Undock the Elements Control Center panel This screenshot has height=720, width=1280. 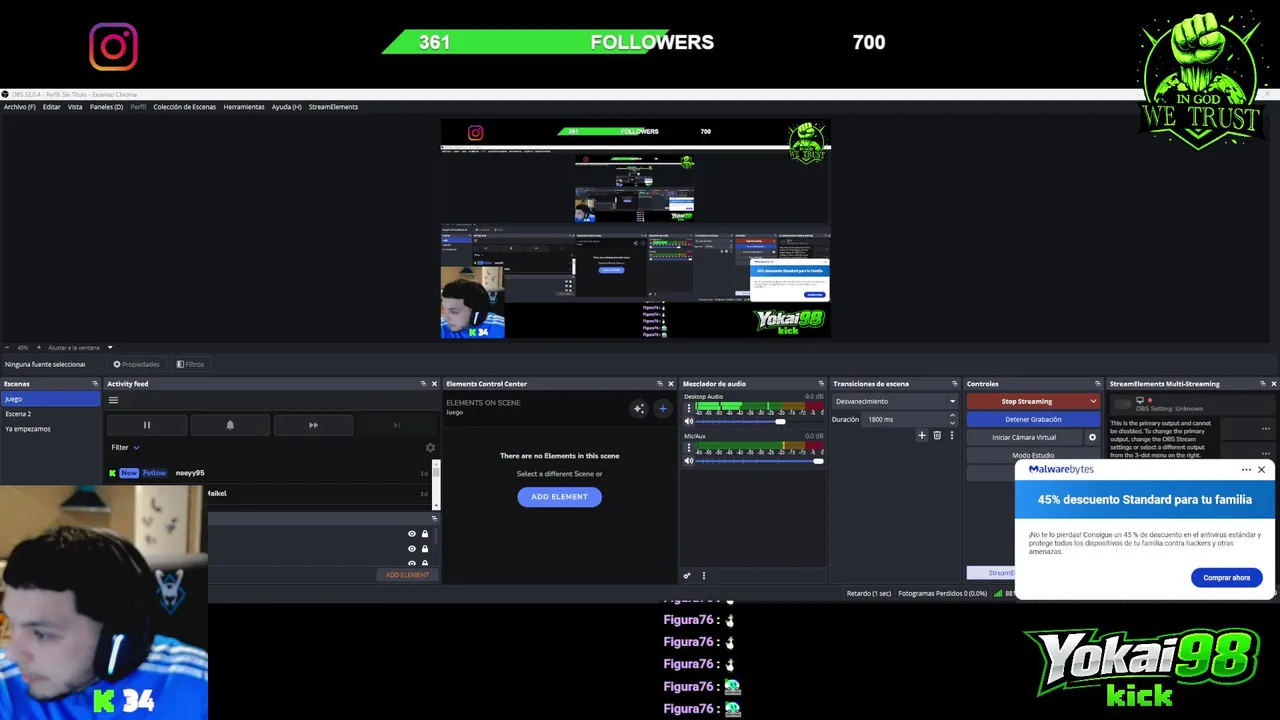pos(659,384)
